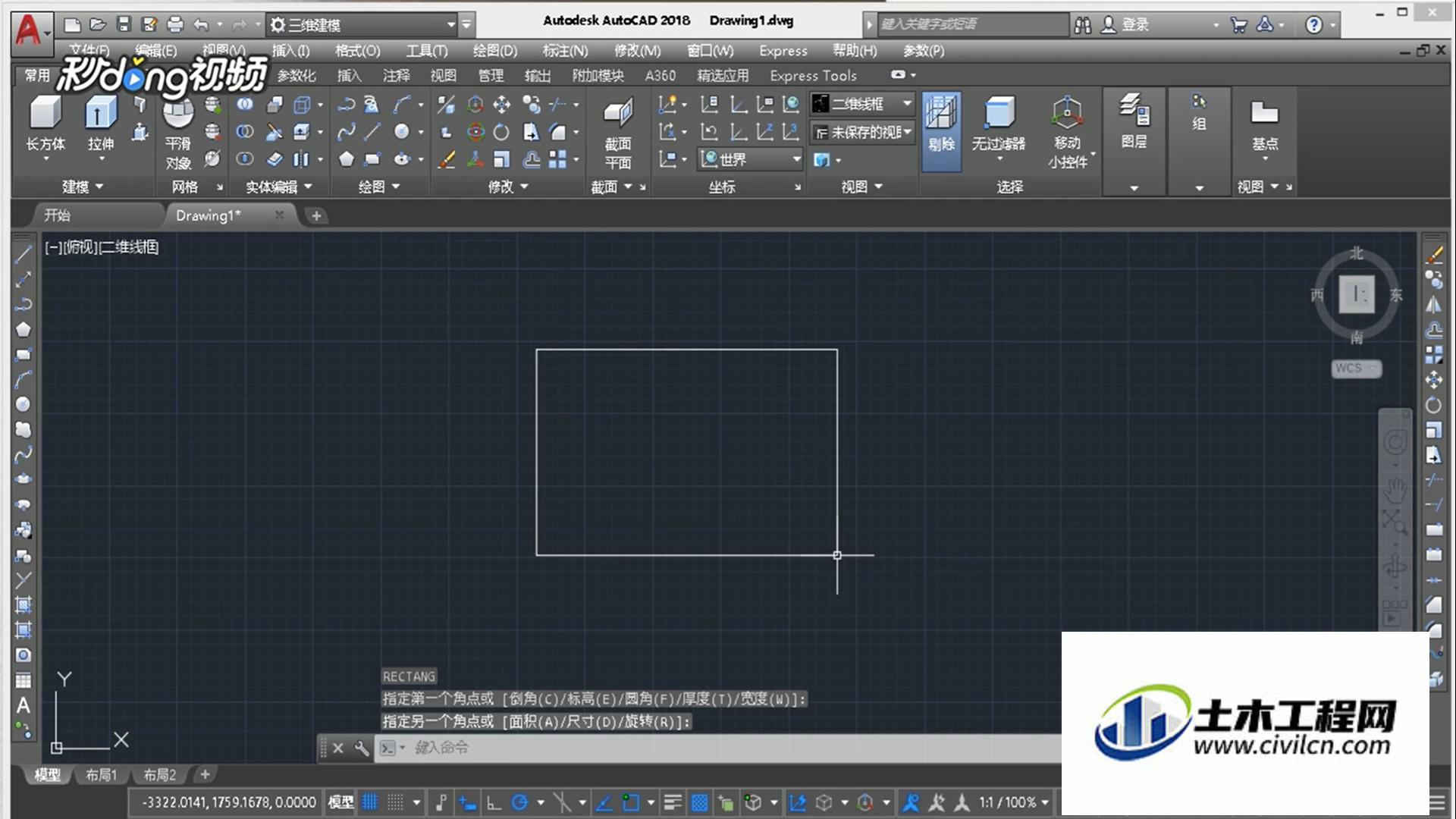Select the Rotate tool in 修改 panel
The height and width of the screenshot is (819, 1456).
(x=501, y=132)
